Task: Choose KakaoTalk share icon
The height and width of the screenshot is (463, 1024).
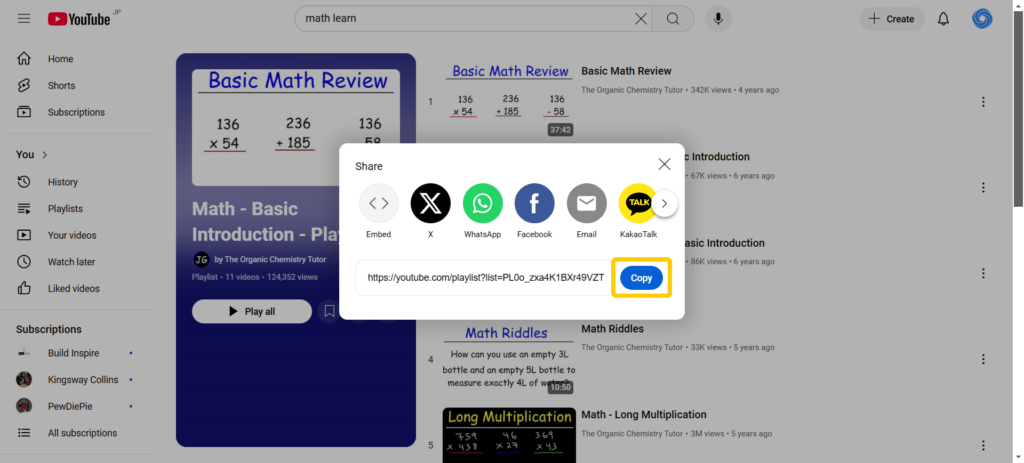Action: pos(636,204)
